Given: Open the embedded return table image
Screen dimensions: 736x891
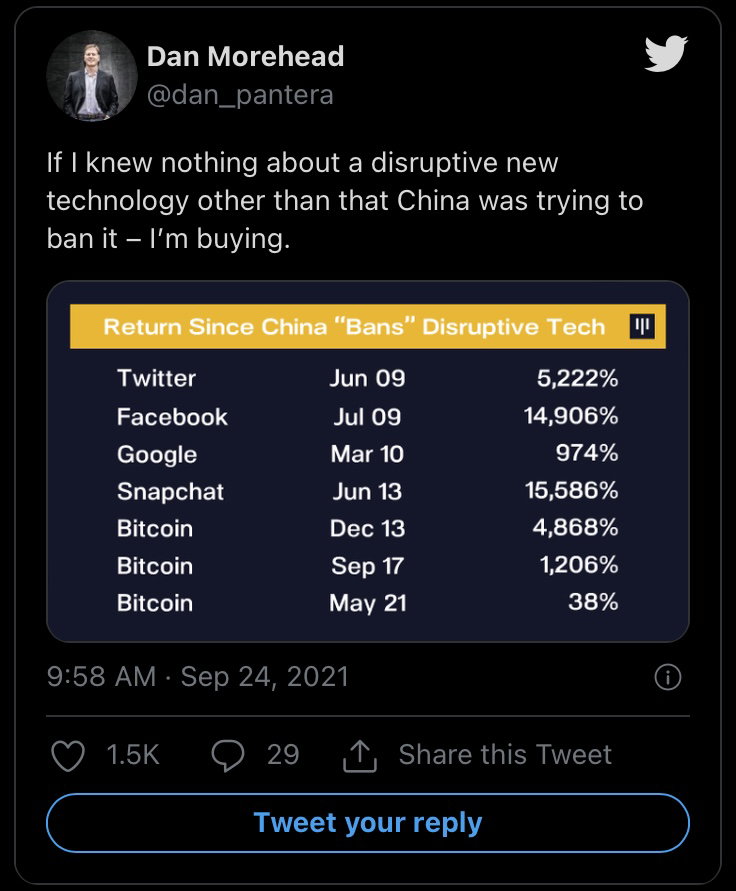Looking at the screenshot, I should pyautogui.click(x=368, y=461).
